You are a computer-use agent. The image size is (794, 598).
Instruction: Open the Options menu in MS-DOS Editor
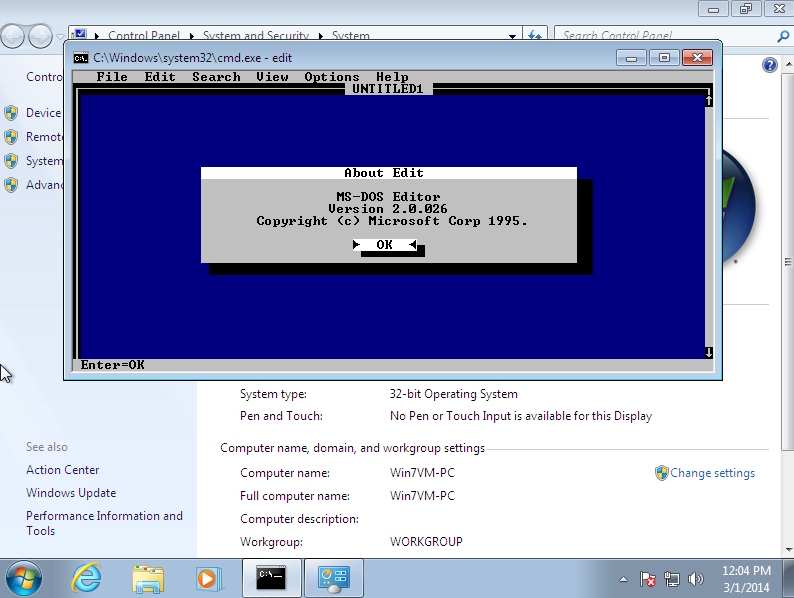[331, 77]
